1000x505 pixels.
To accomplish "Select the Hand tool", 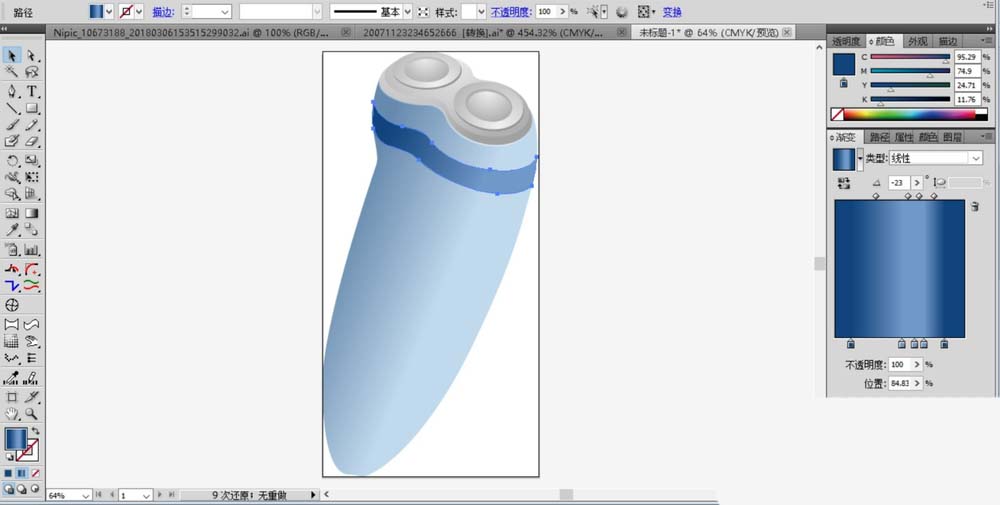I will (x=12, y=414).
